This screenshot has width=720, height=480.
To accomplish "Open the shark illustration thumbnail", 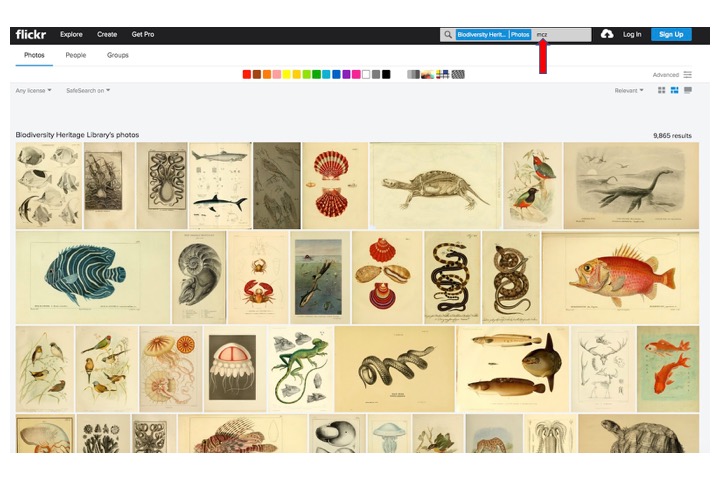I will [220, 186].
